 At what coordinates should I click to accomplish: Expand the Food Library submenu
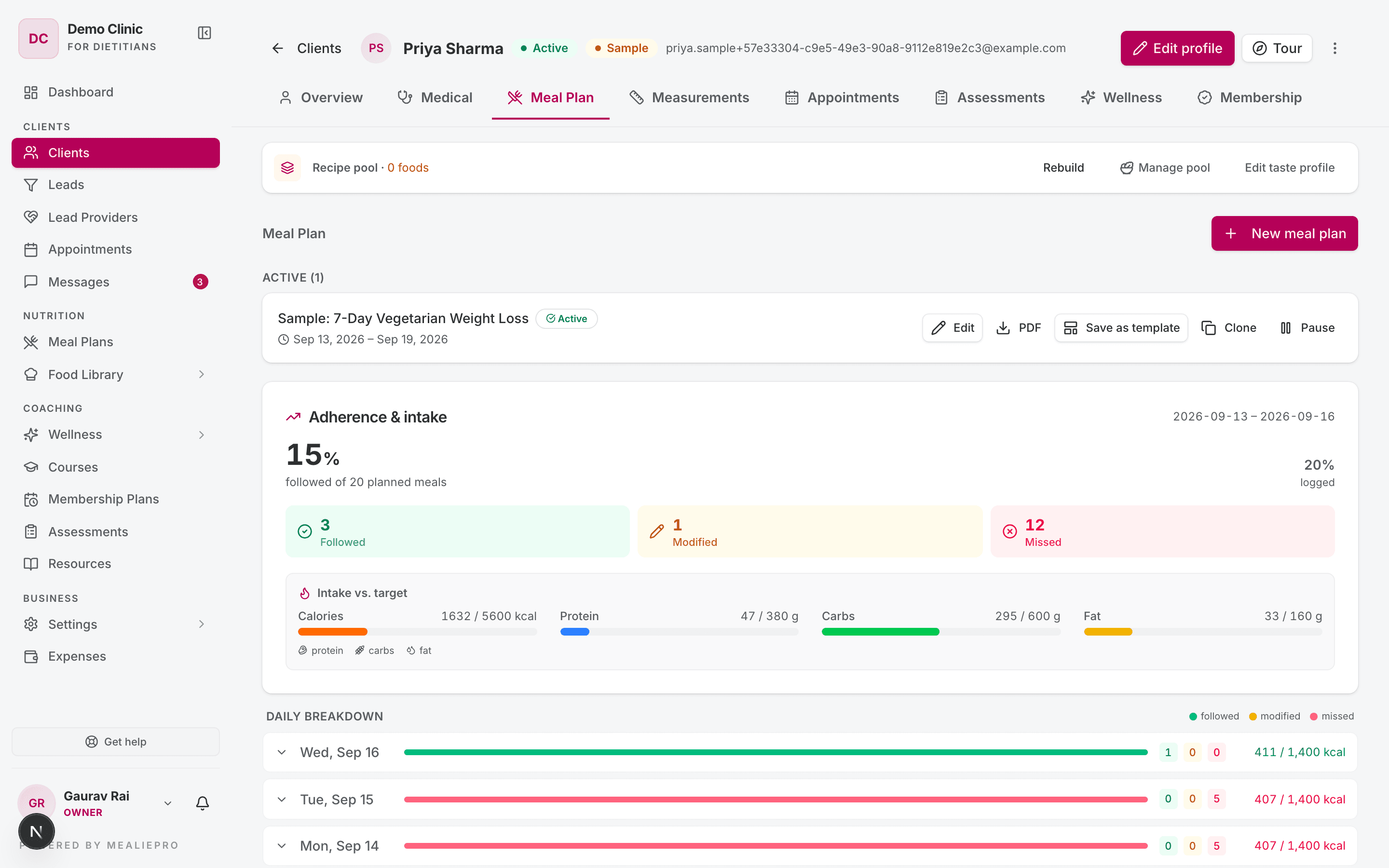pos(202,374)
